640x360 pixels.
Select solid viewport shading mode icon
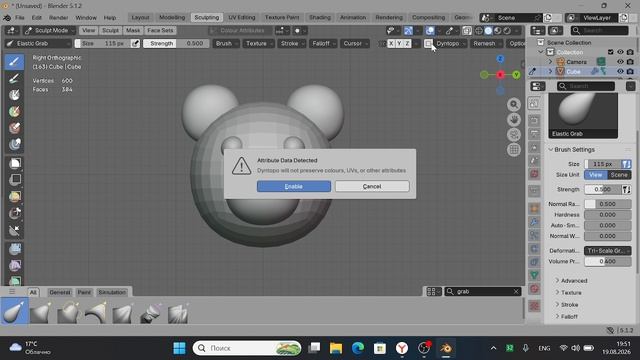pos(488,31)
